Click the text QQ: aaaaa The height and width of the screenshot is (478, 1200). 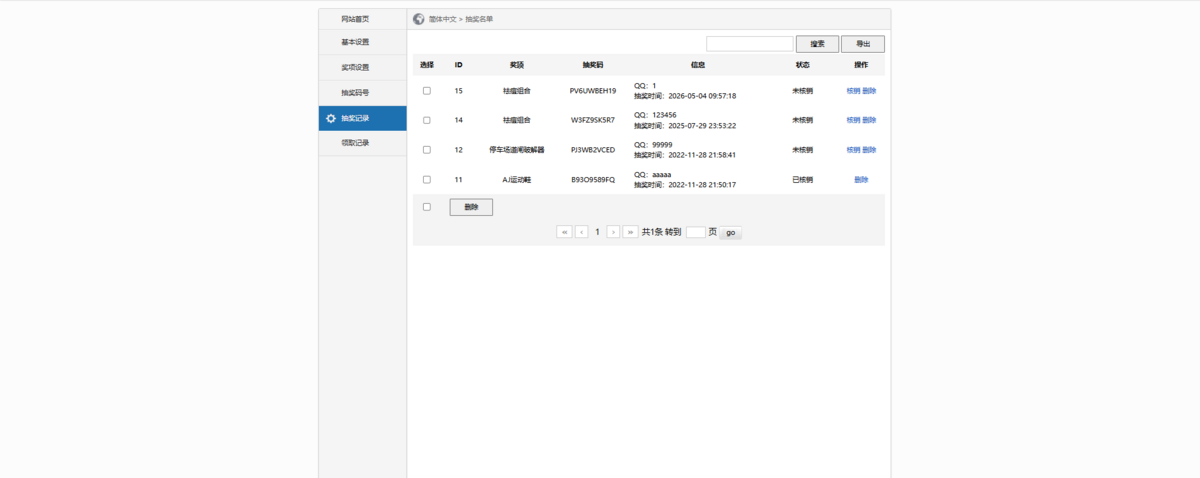[x=653, y=175]
